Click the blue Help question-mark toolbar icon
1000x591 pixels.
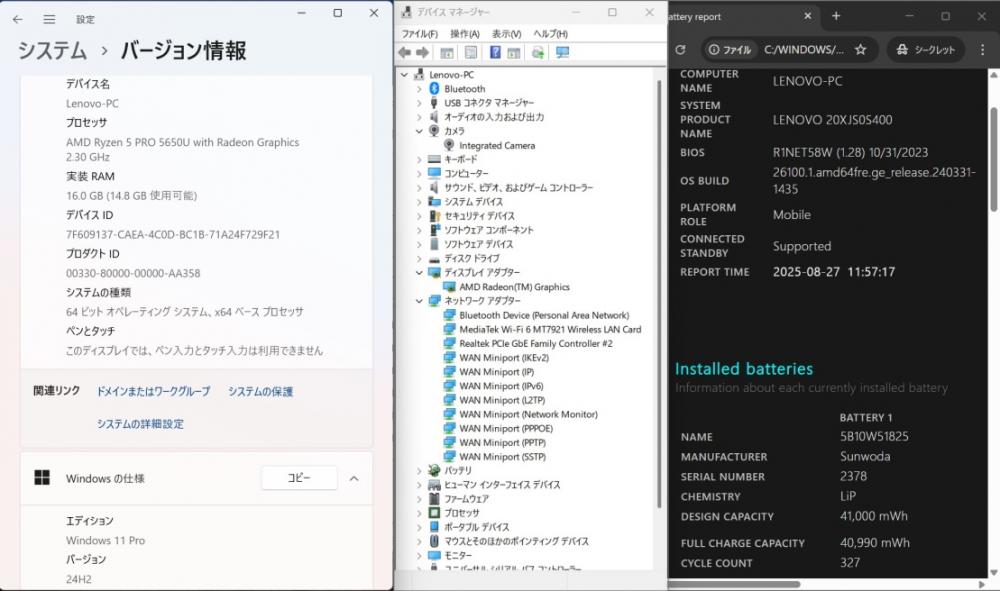point(495,52)
